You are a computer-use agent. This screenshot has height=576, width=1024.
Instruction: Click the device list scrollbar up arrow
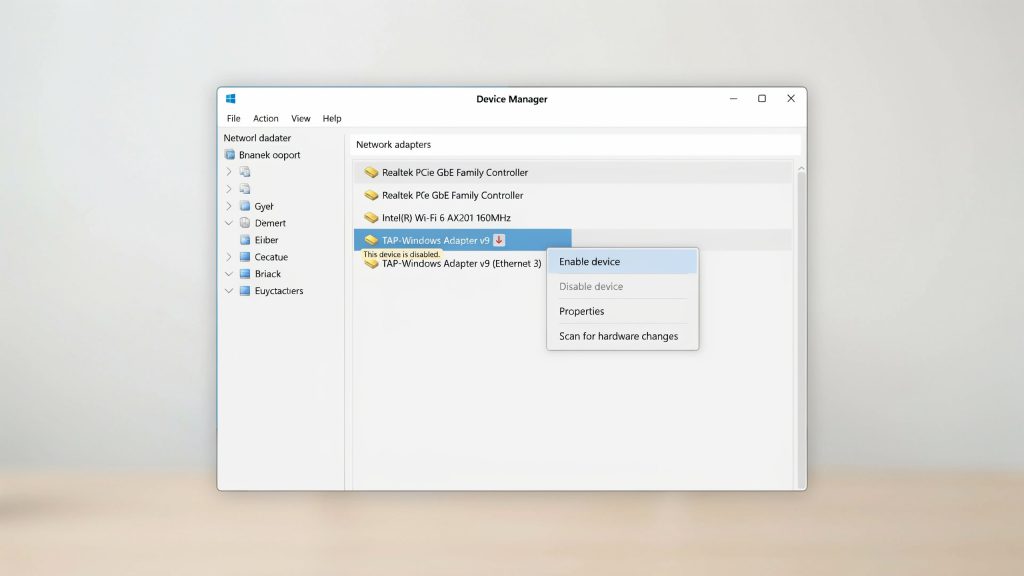point(801,168)
